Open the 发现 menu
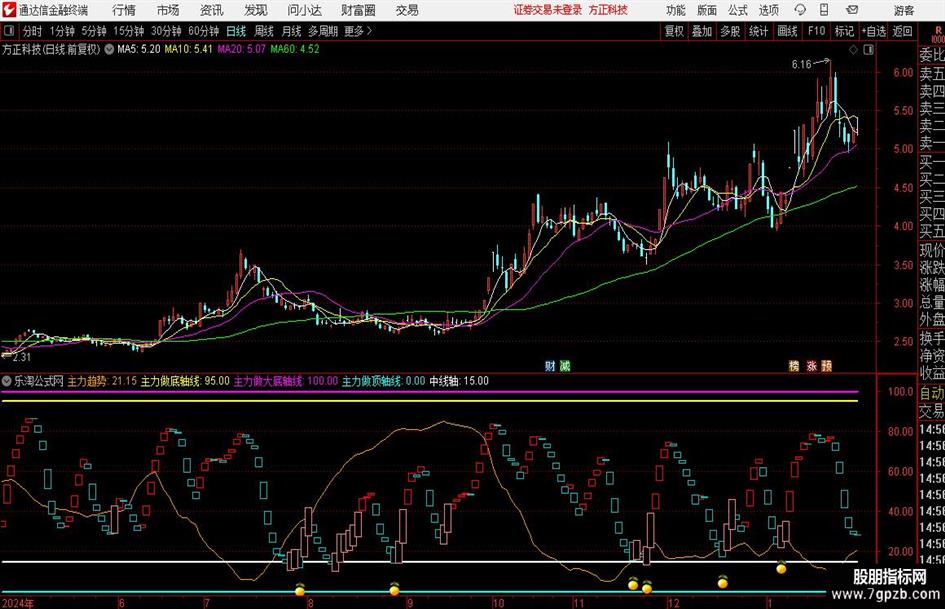Image resolution: width=945 pixels, height=609 pixels. point(256,10)
